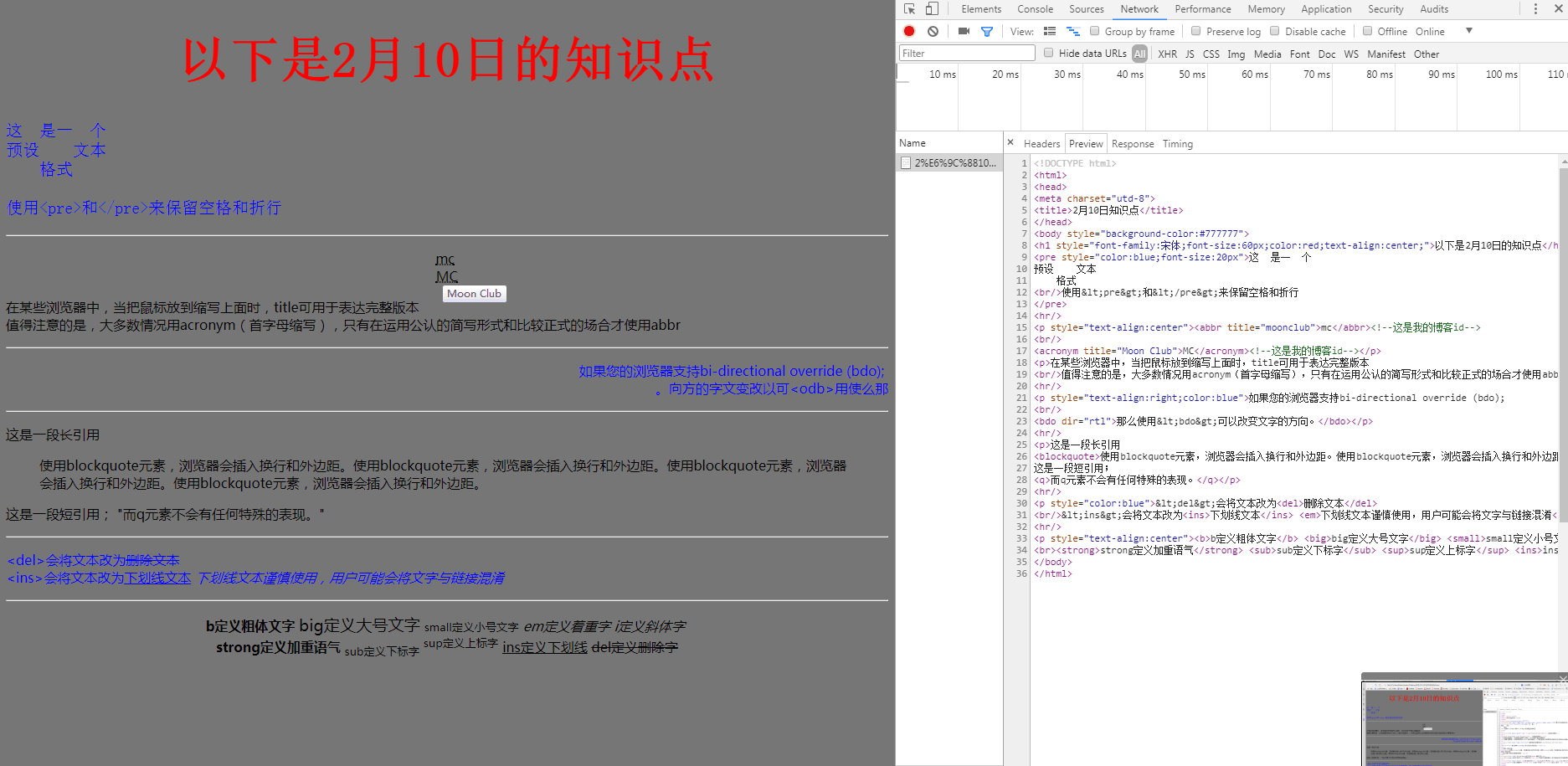
Task: Open the Audits tab
Action: pyautogui.click(x=1434, y=9)
